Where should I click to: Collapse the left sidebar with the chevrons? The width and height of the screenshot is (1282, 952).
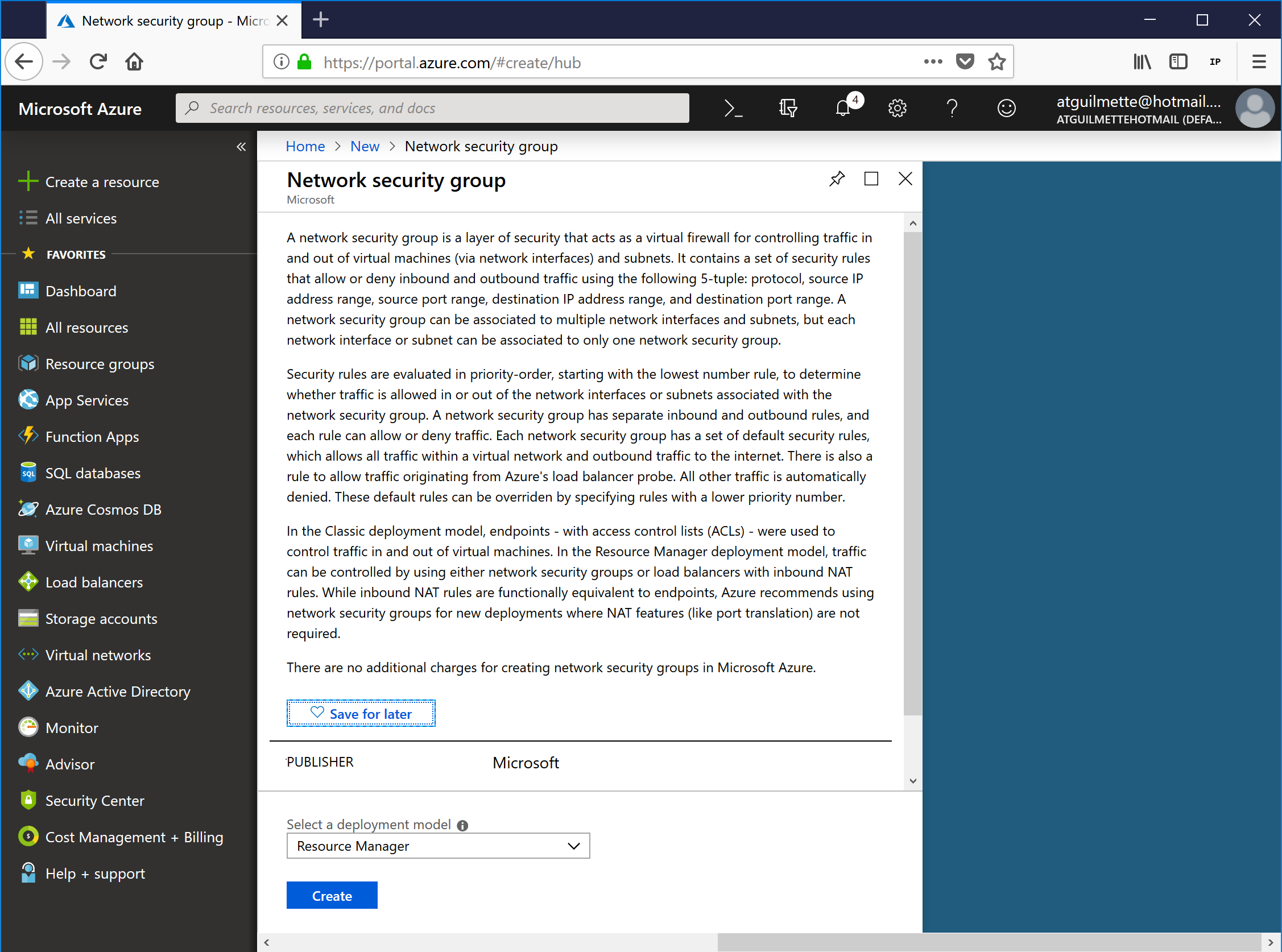(x=241, y=147)
